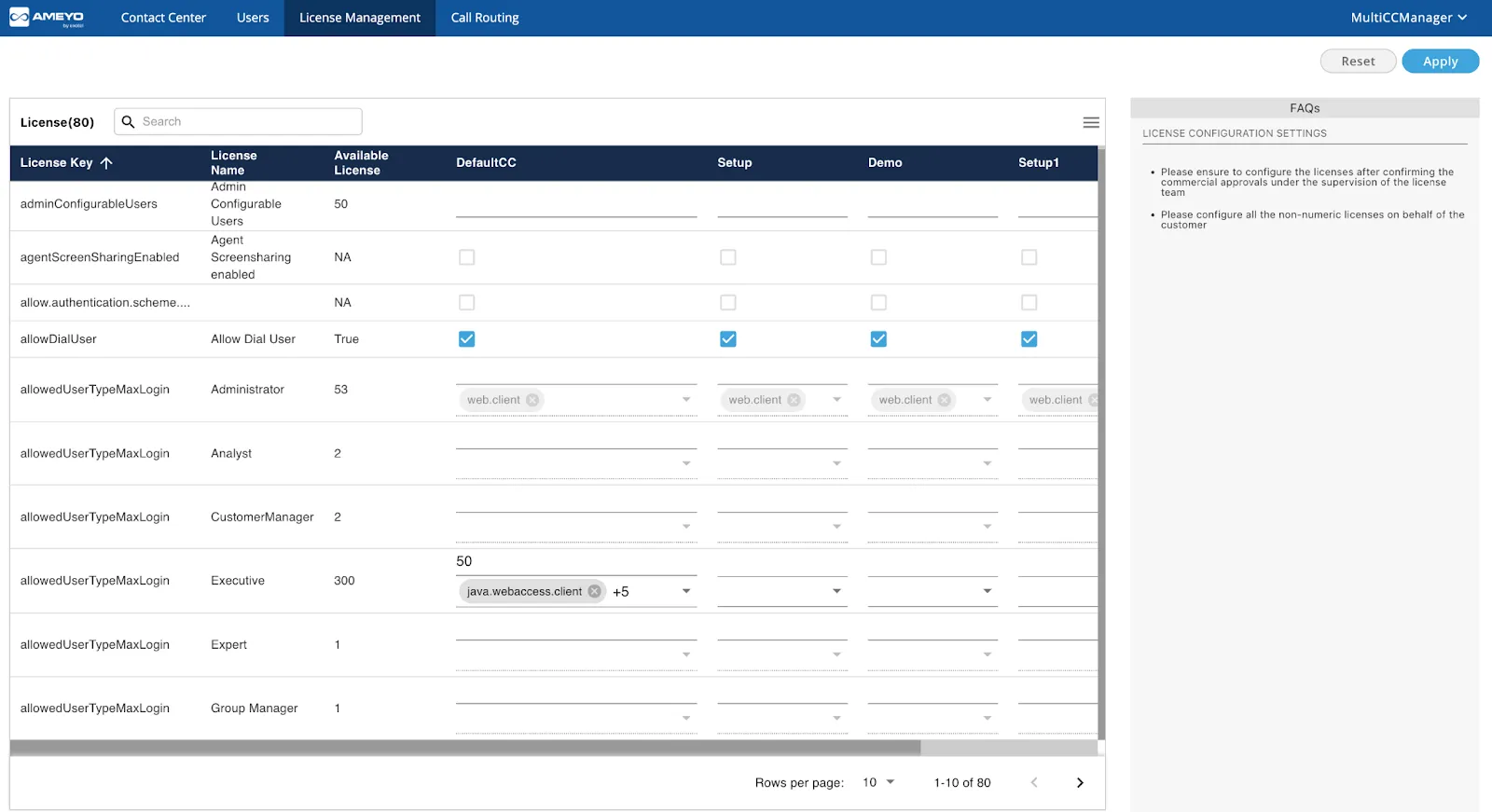Go to next page of licenses
Image resolution: width=1492 pixels, height=812 pixels.
coord(1080,783)
